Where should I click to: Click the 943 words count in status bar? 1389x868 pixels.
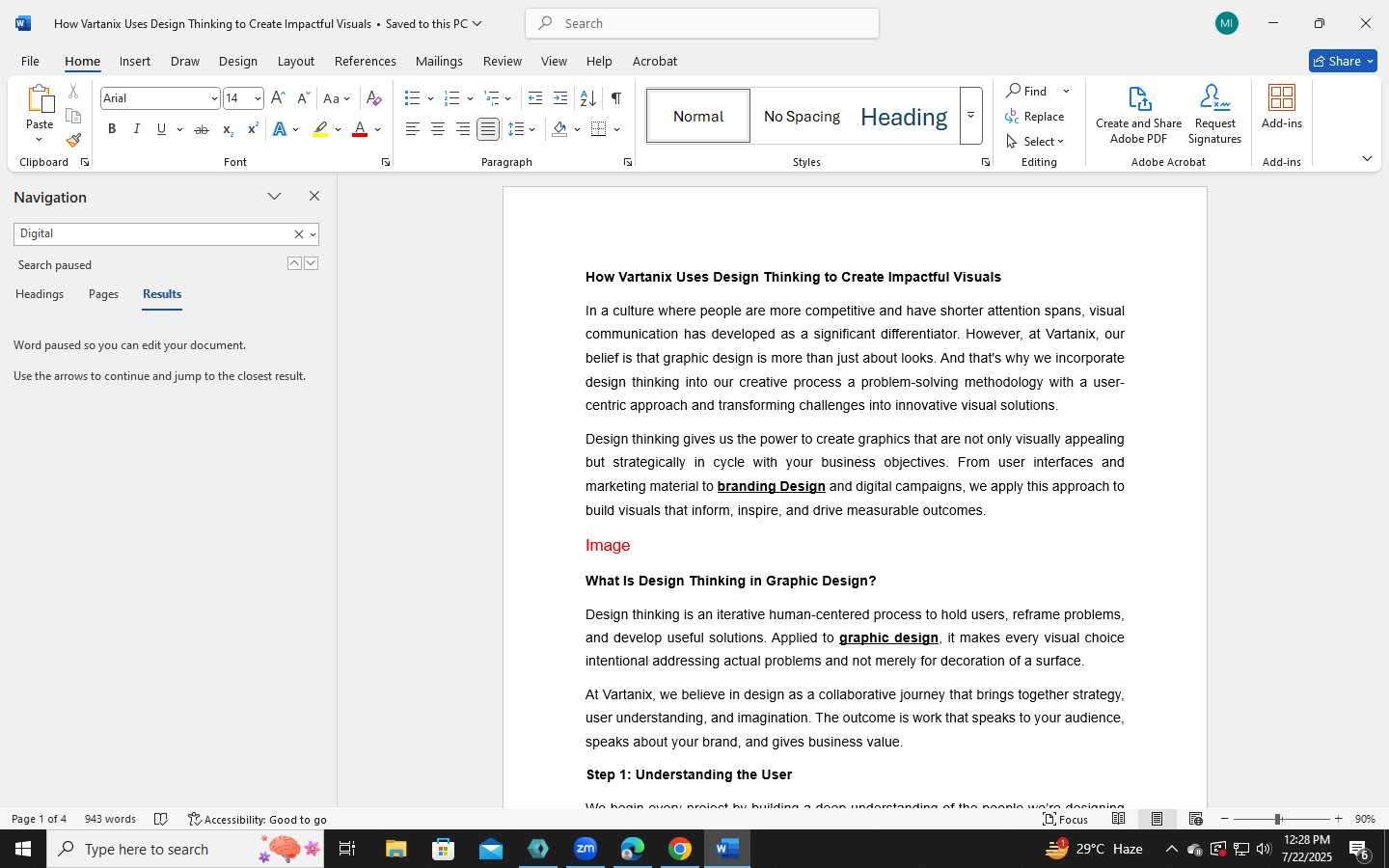coord(110,819)
